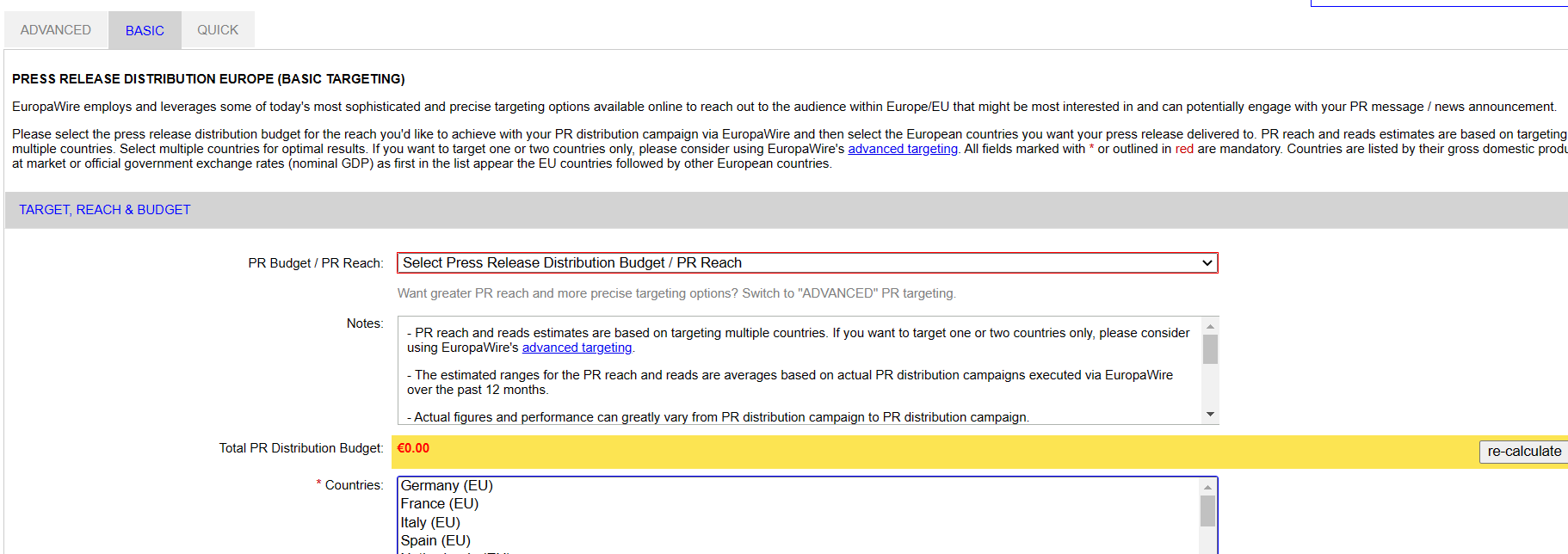1568x554 pixels.
Task: Click Notes scrollbar track below the thumb
Action: [x=1210, y=387]
